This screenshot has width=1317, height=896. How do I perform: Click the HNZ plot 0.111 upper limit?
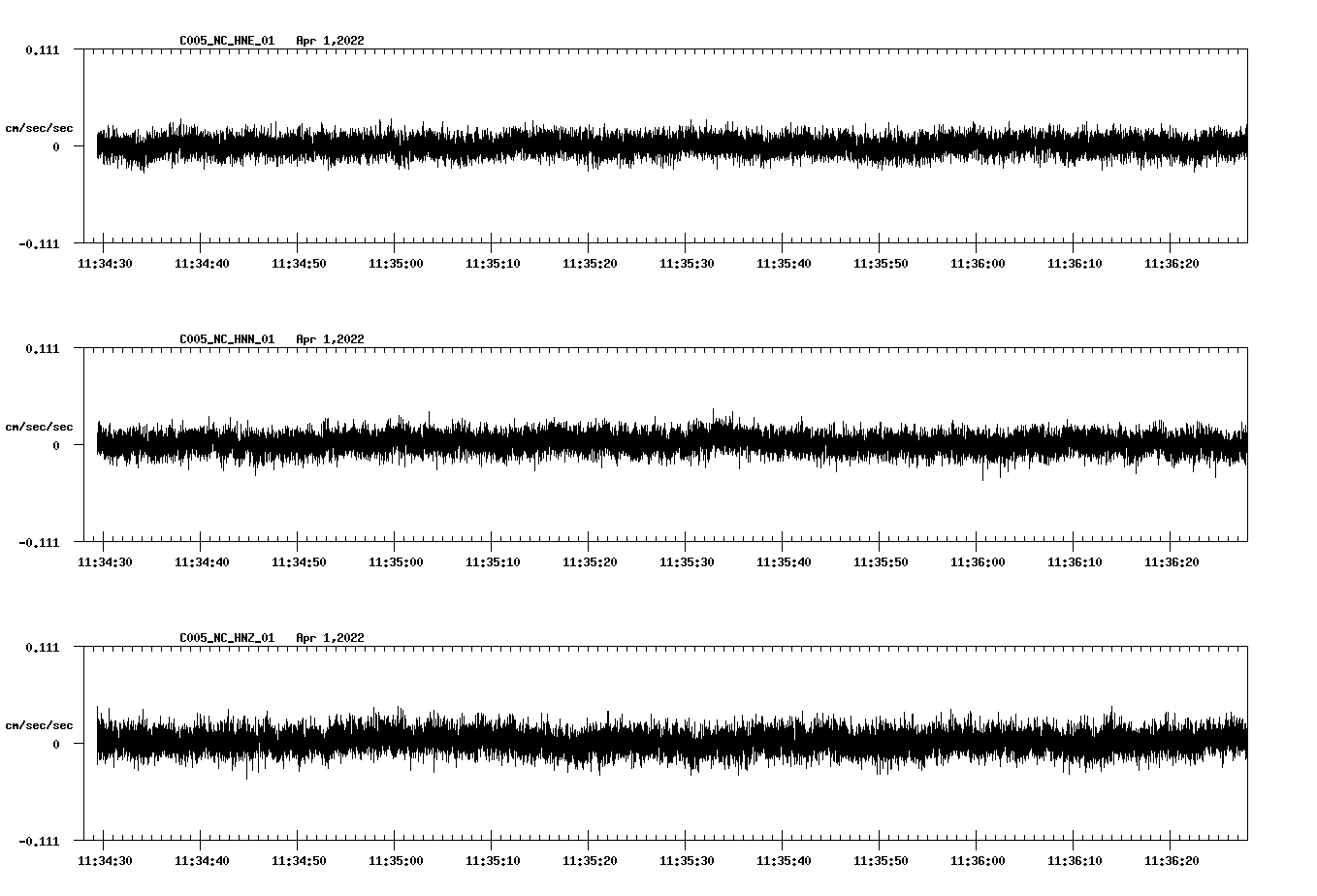point(42,648)
